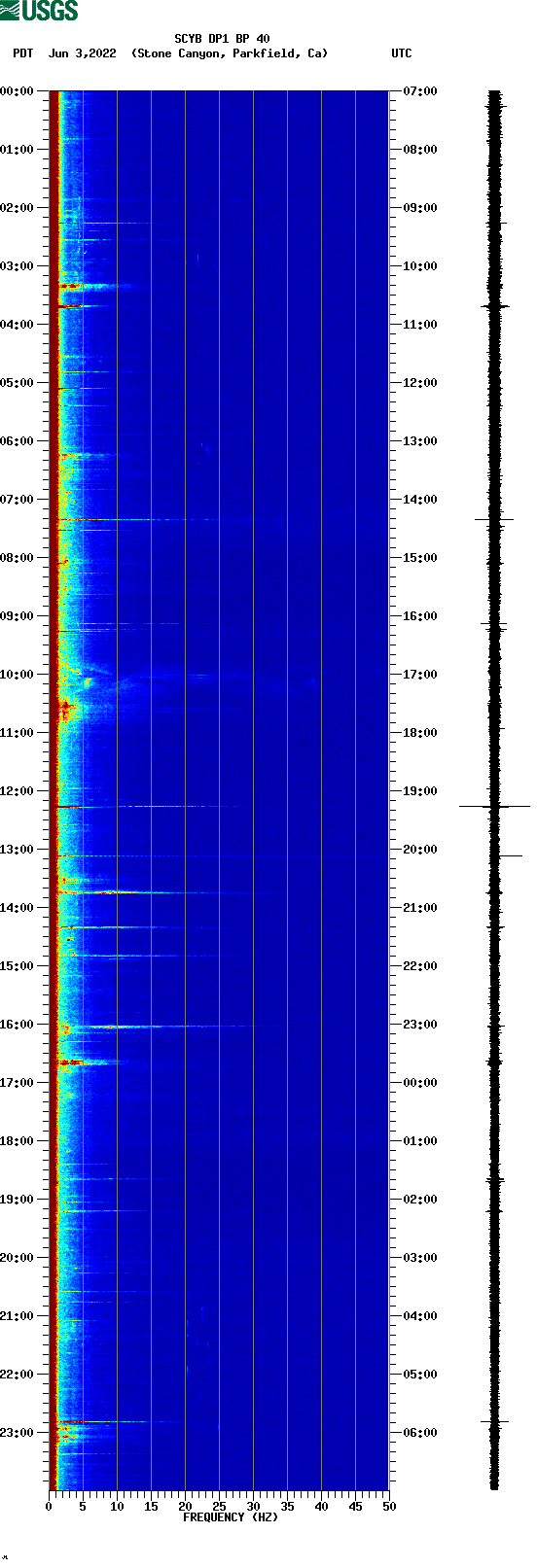Click the '0' frequency tick label
The height and width of the screenshot is (1568, 537).
tap(49, 1507)
